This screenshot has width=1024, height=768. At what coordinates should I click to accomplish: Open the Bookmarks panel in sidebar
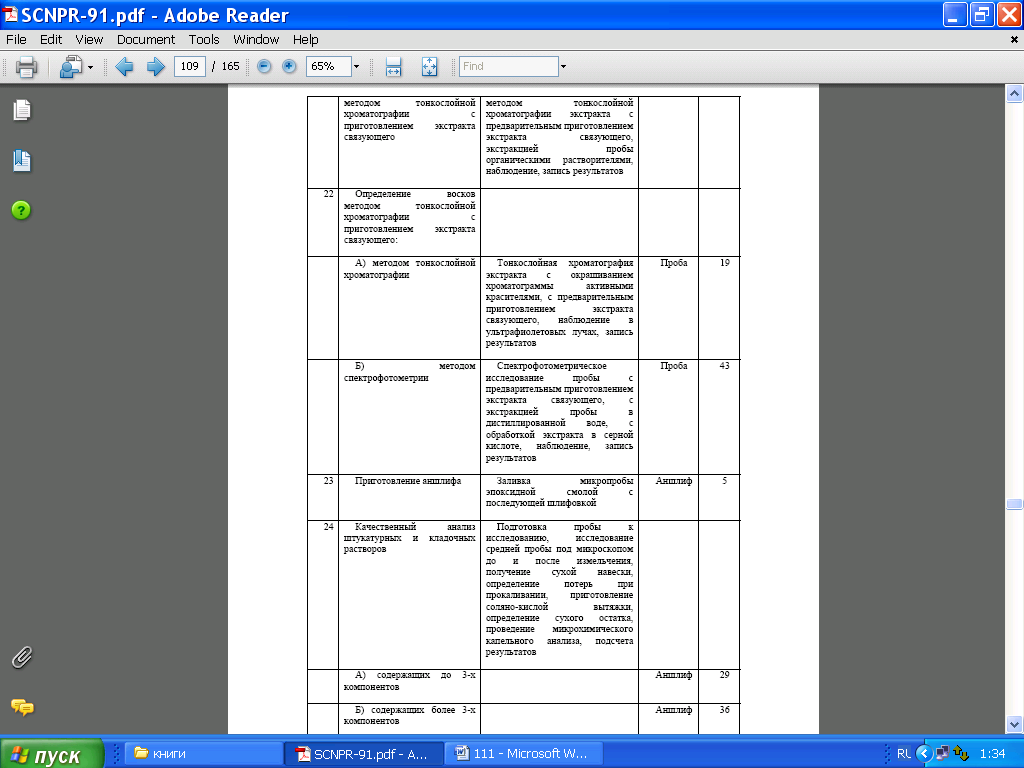coord(22,161)
